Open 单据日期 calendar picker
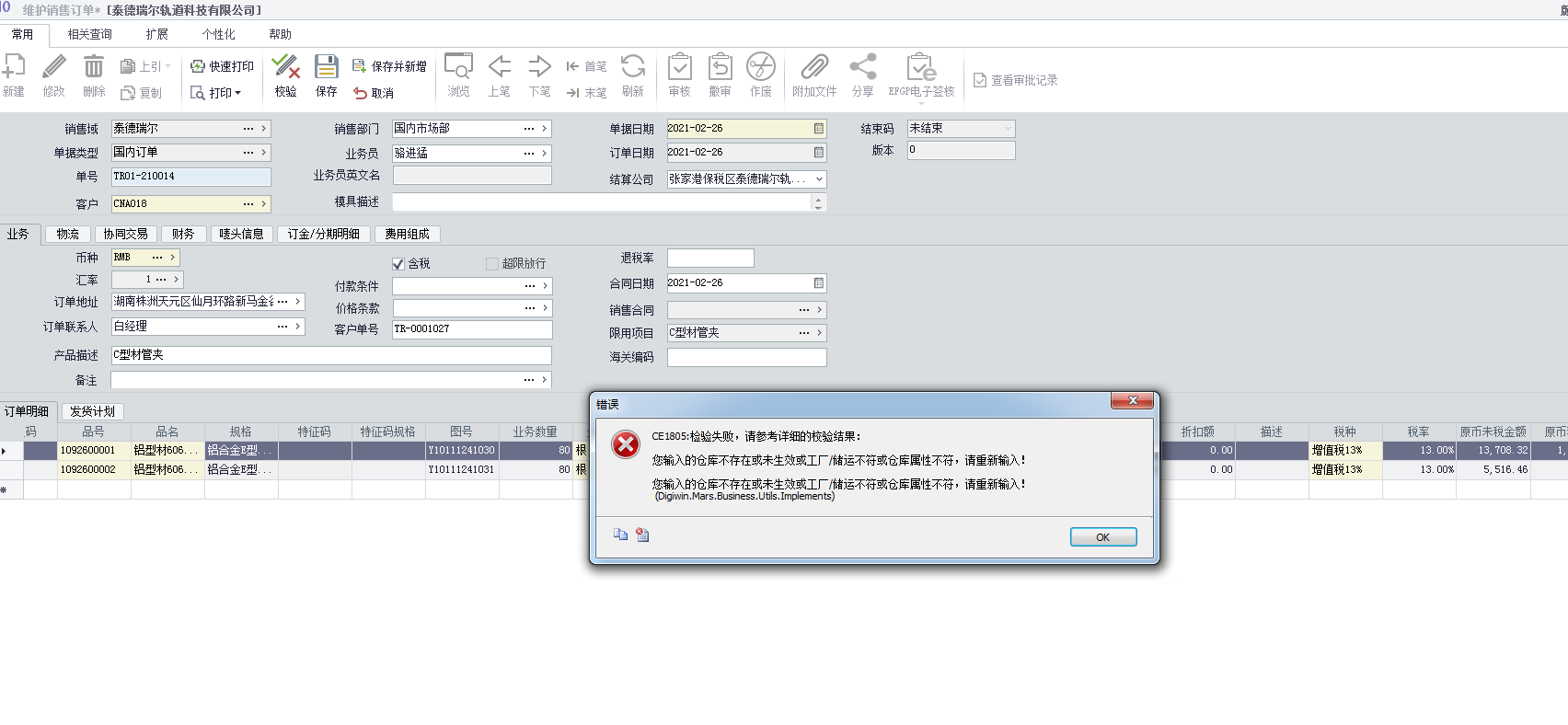 [x=819, y=129]
